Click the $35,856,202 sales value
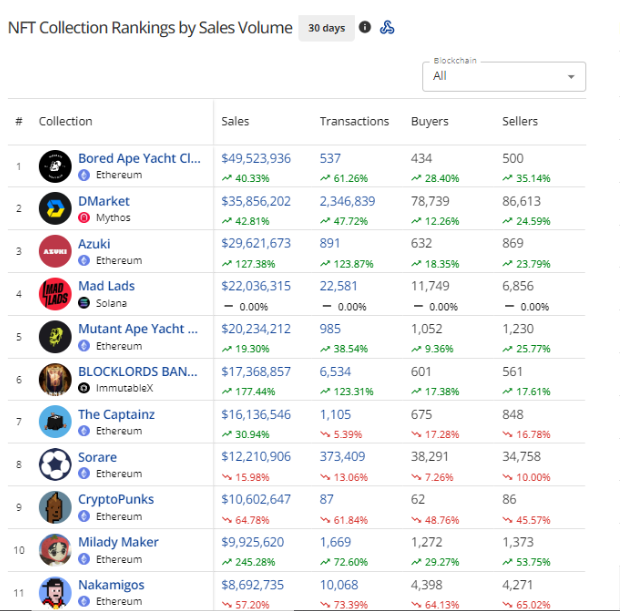Viewport: 620px width, 611px height. pos(256,201)
